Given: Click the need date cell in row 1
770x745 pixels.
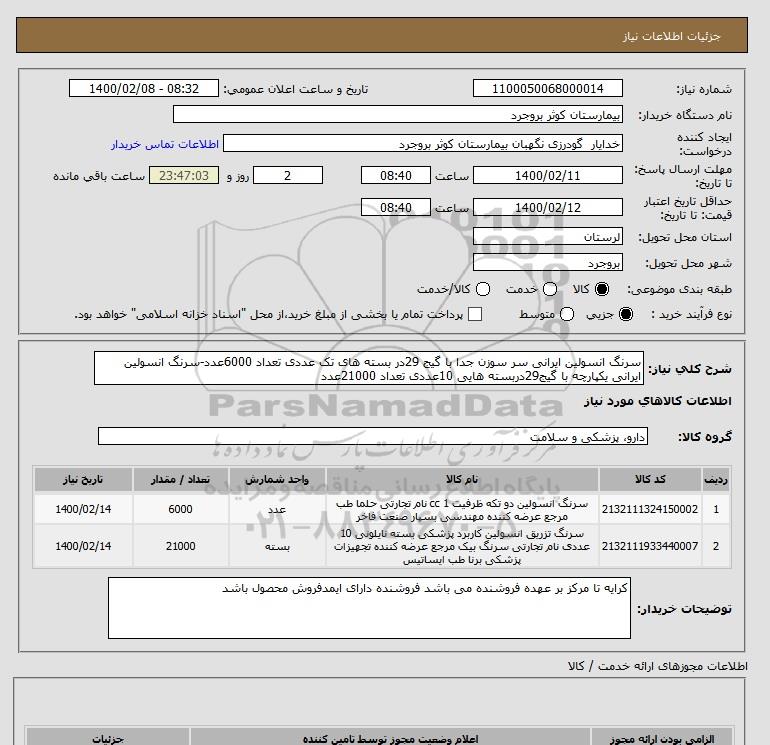Looking at the screenshot, I should (x=83, y=509).
